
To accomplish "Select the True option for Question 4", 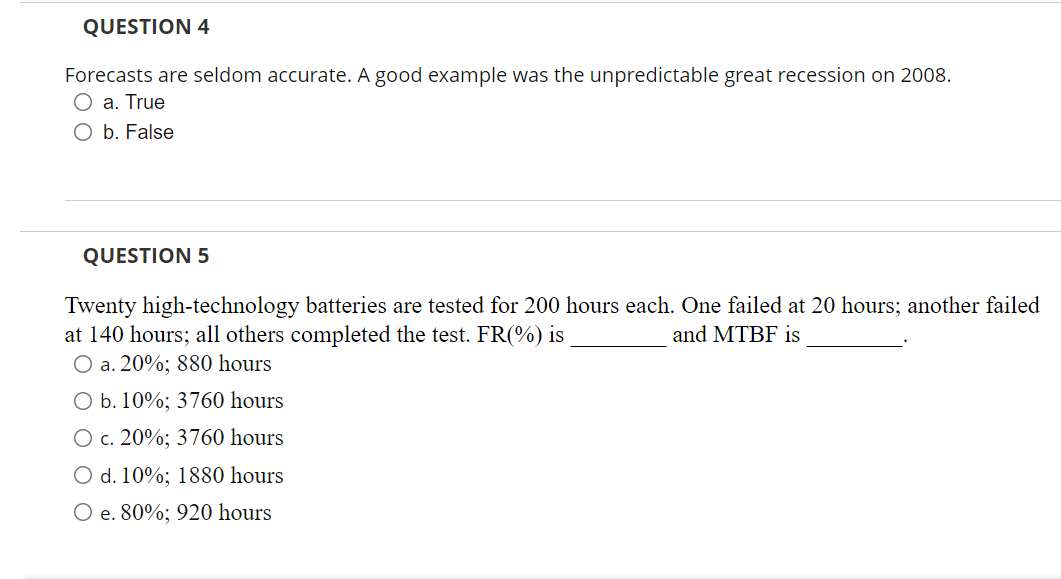I will click(x=83, y=101).
